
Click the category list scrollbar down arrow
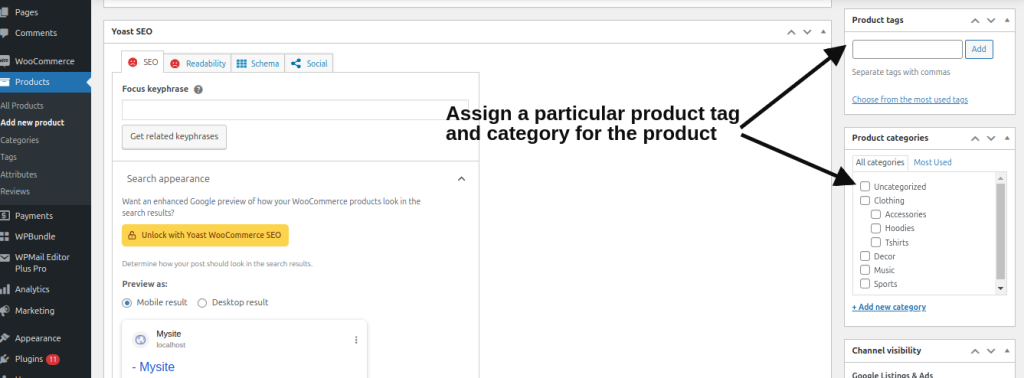(1000, 289)
